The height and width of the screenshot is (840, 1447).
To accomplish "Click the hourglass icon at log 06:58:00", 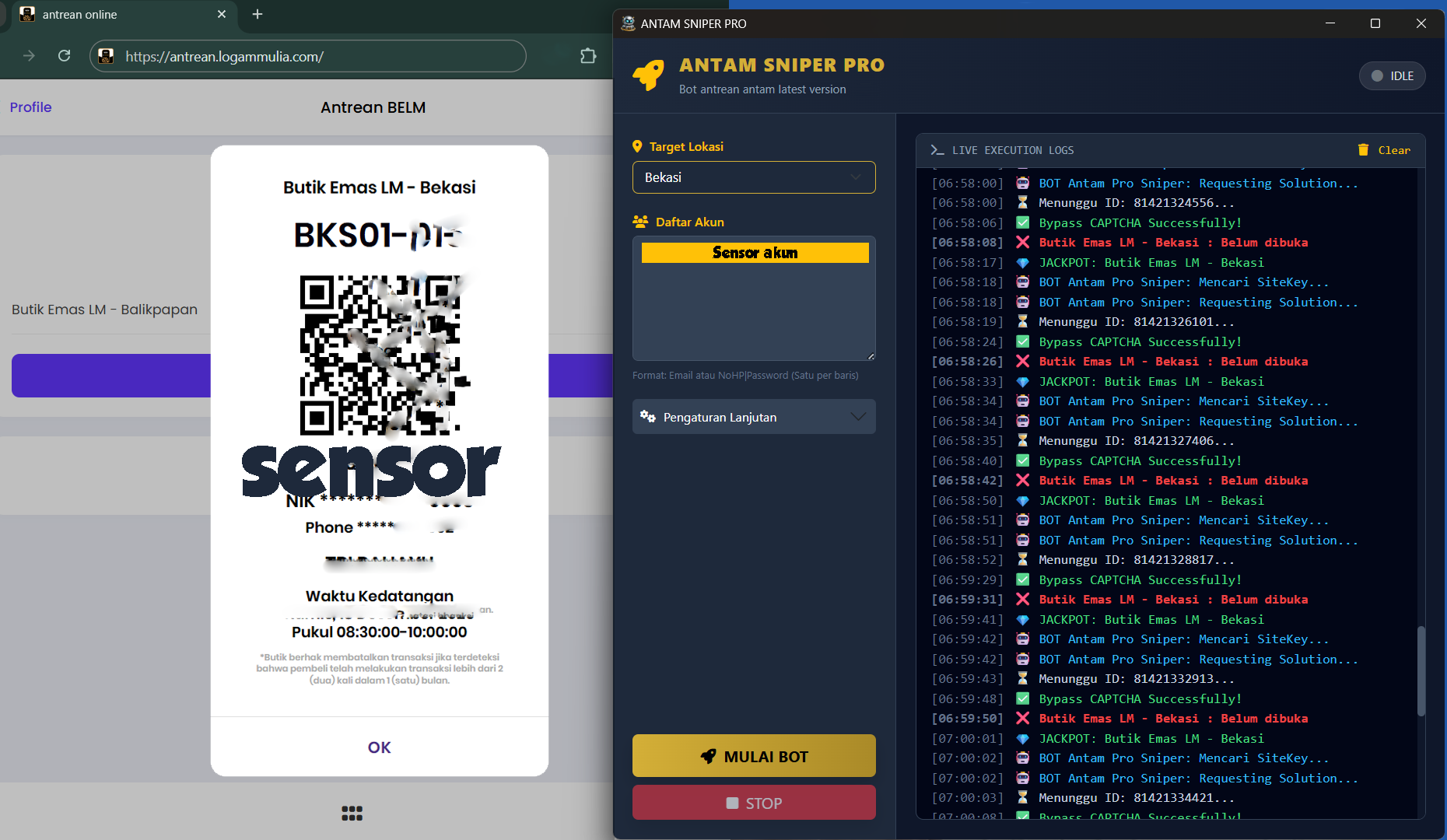I will tap(1022, 202).
